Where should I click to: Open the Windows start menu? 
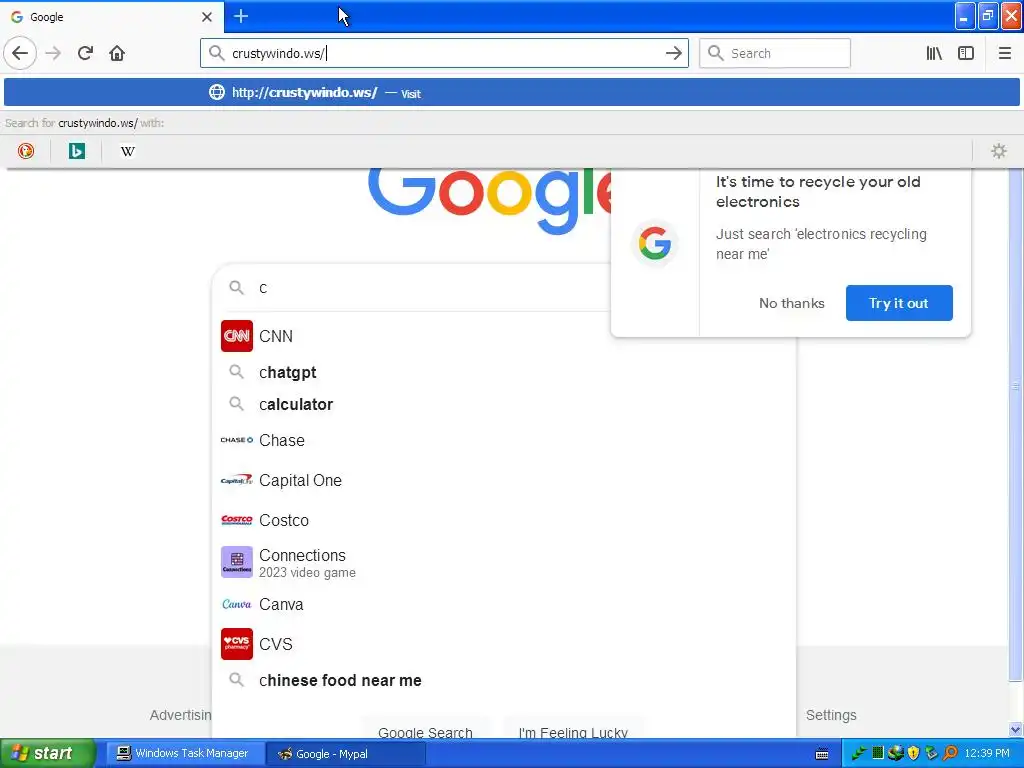47,753
